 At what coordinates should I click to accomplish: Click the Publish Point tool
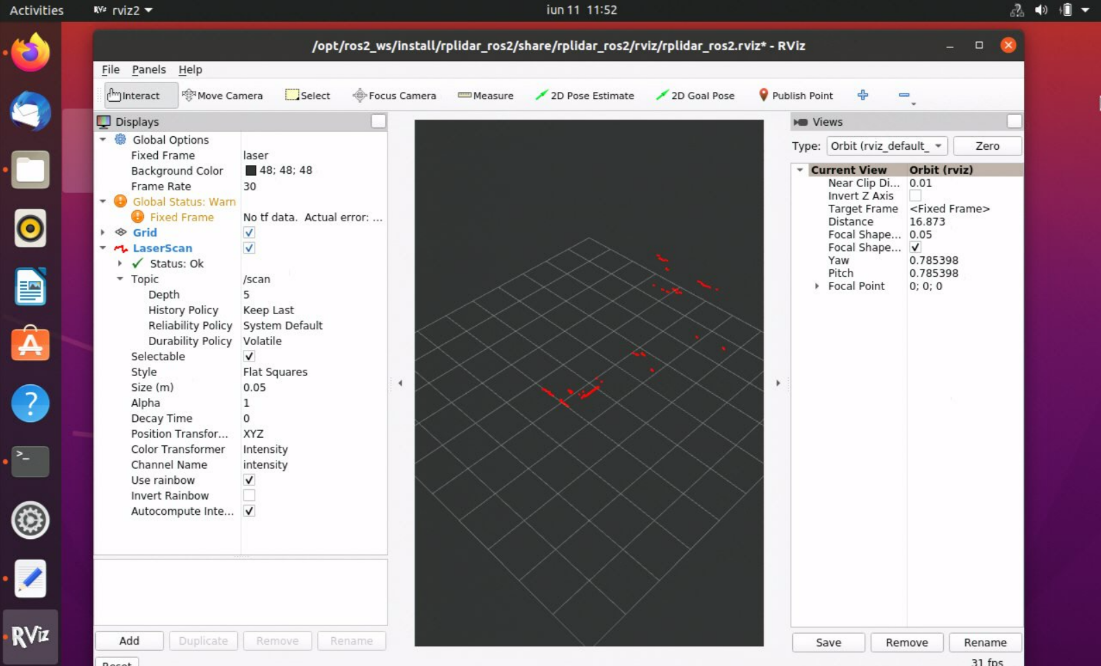(x=795, y=96)
